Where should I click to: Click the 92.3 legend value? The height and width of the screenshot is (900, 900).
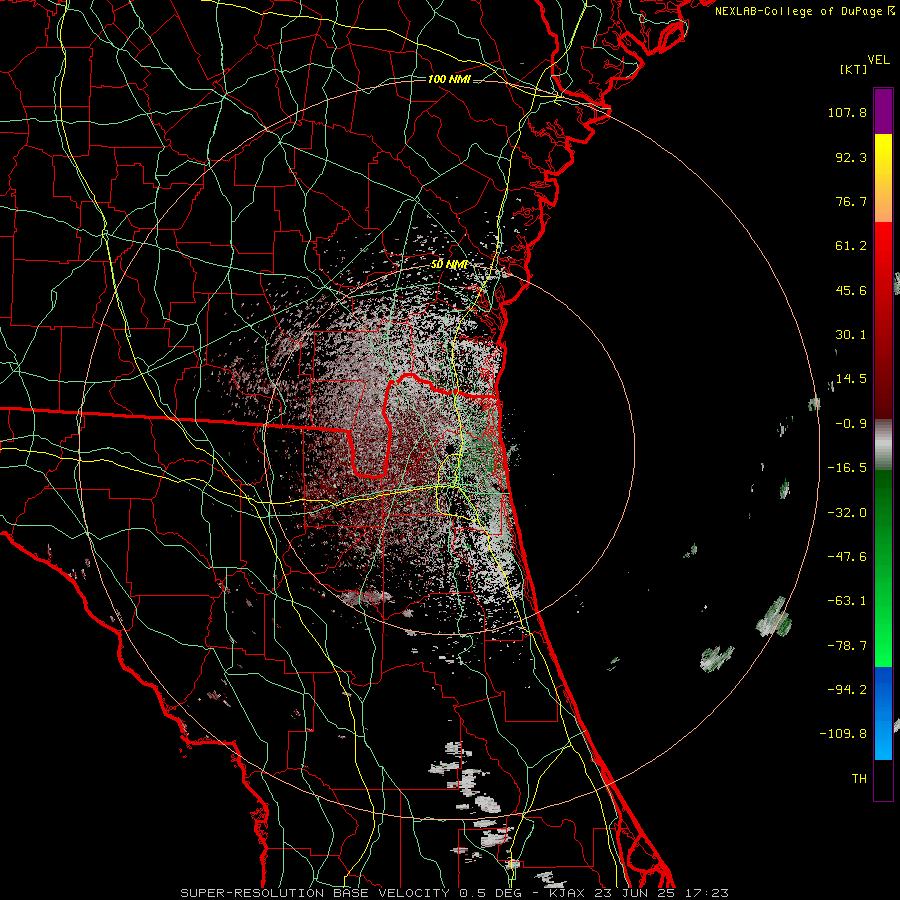[x=851, y=157]
